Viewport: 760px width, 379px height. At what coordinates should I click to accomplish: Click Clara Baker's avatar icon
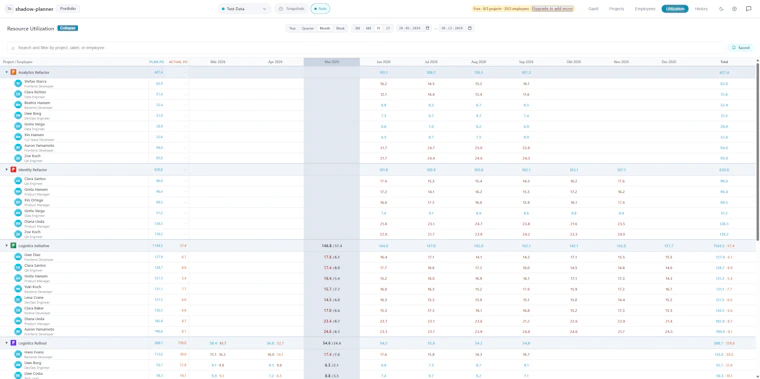pyautogui.click(x=18, y=310)
